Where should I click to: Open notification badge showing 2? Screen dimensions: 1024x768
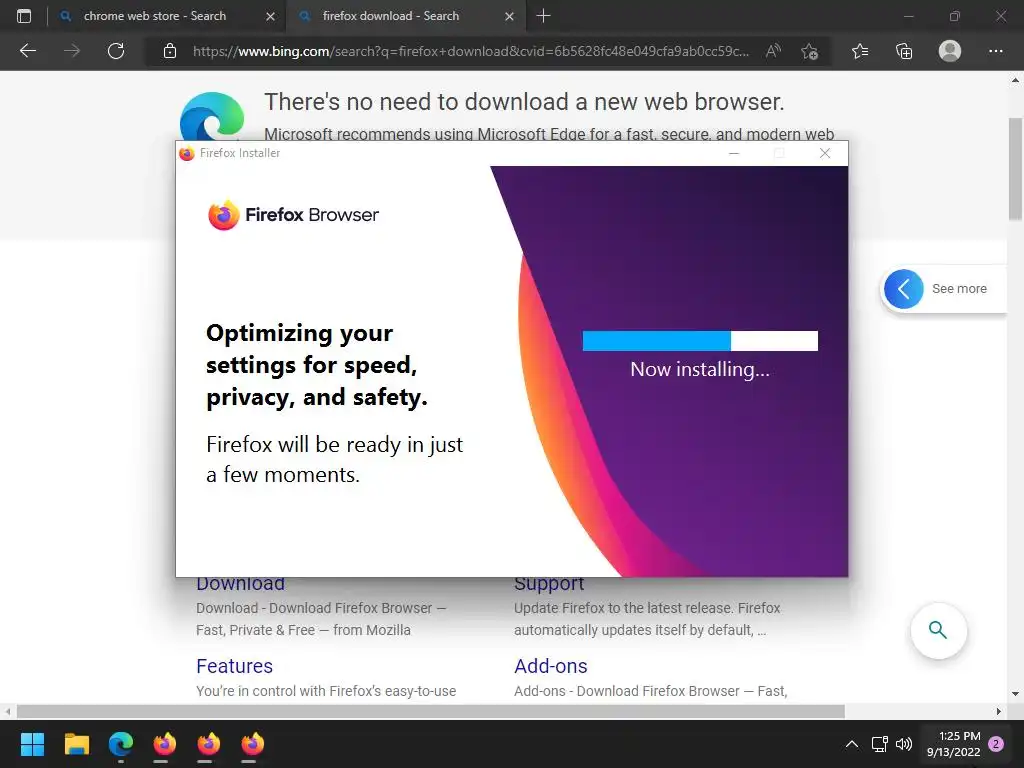[x=996, y=744]
